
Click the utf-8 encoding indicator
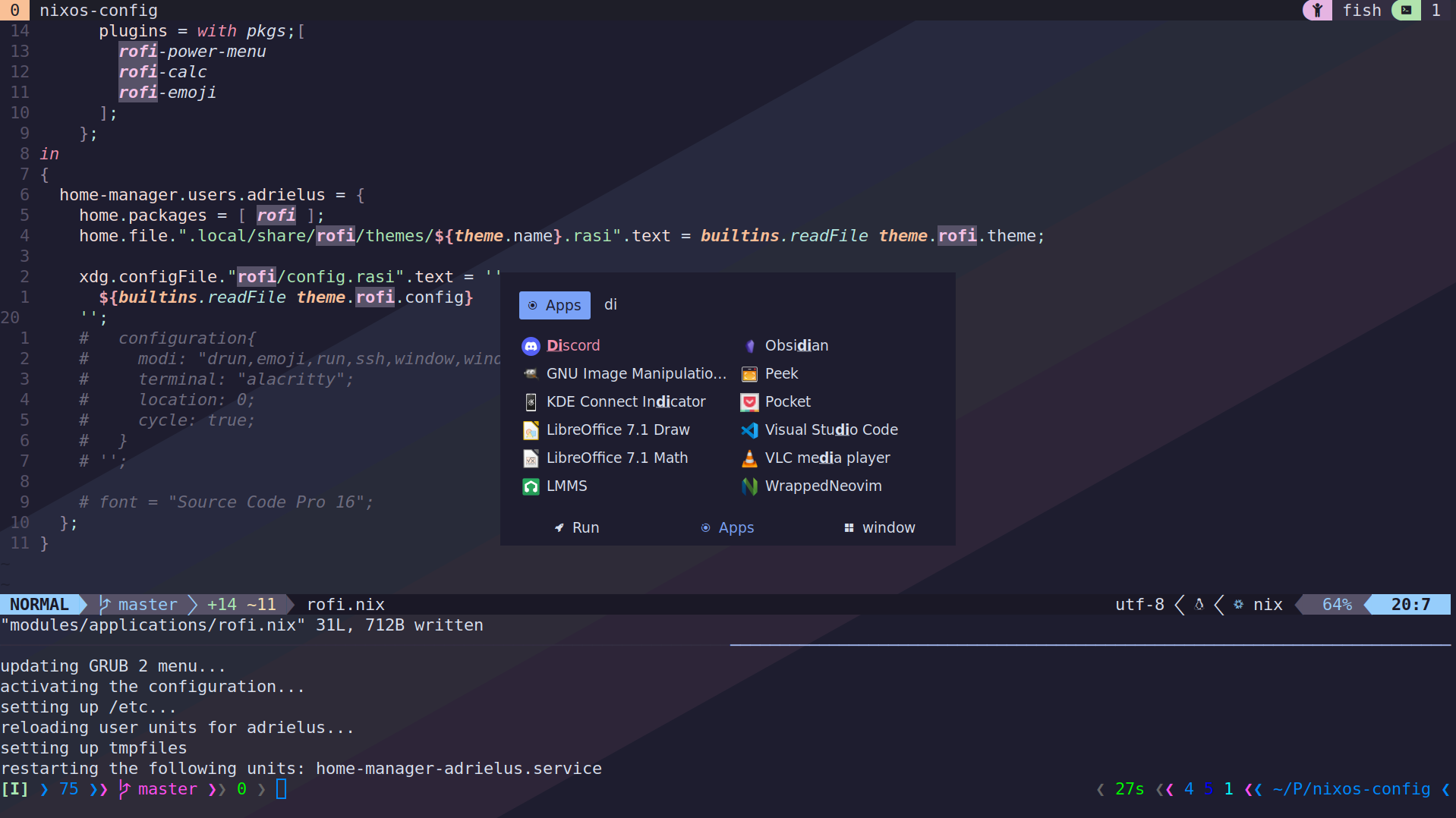click(x=1139, y=605)
